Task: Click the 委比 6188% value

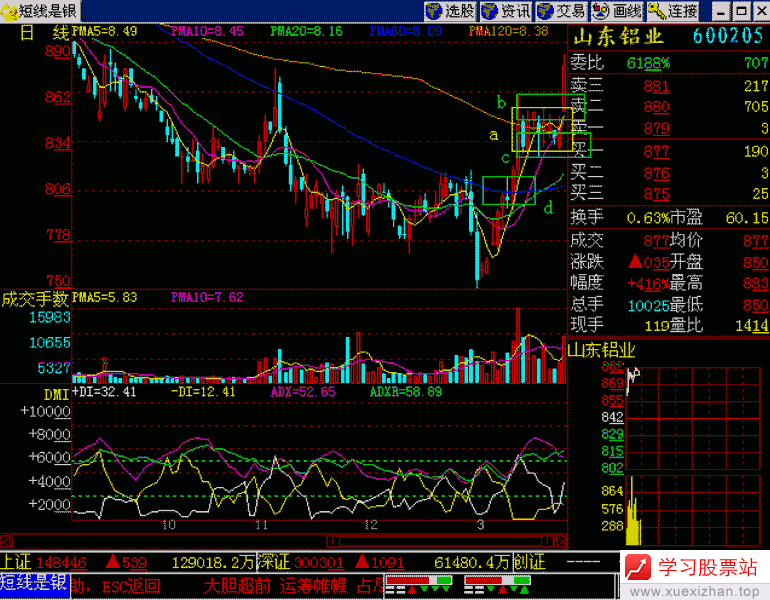Action: coord(648,63)
